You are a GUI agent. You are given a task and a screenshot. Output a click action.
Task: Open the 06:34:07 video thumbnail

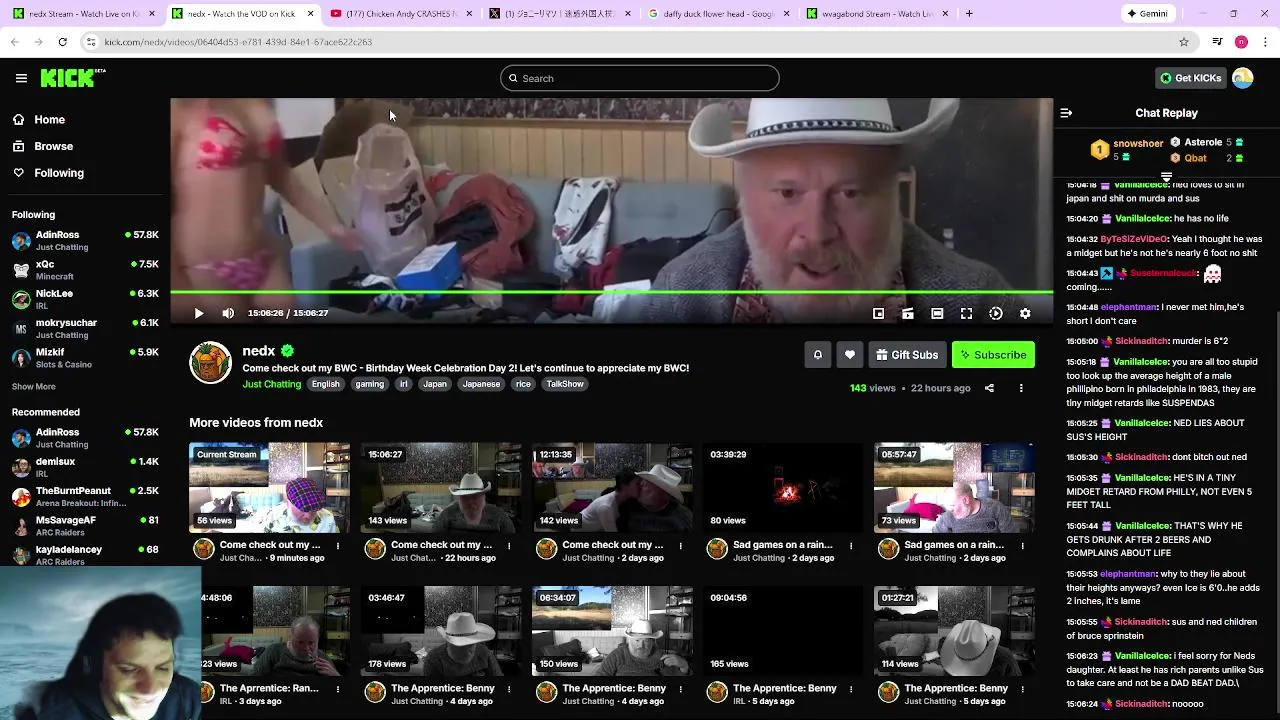pyautogui.click(x=612, y=631)
